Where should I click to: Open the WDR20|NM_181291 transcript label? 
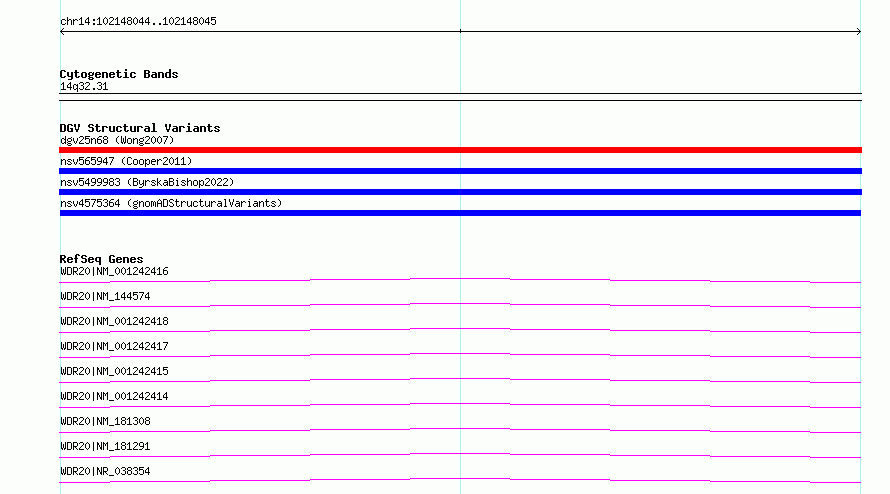(x=105, y=446)
